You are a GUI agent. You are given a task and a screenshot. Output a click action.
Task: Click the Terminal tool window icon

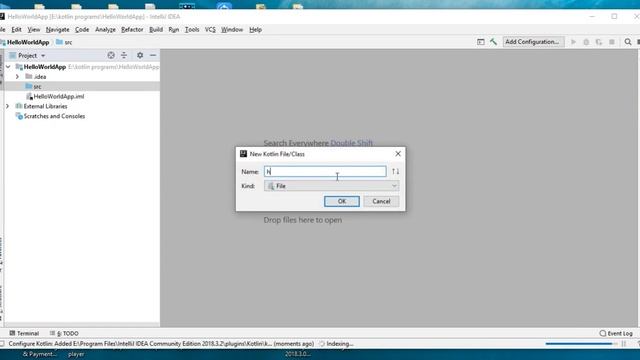click(12, 333)
